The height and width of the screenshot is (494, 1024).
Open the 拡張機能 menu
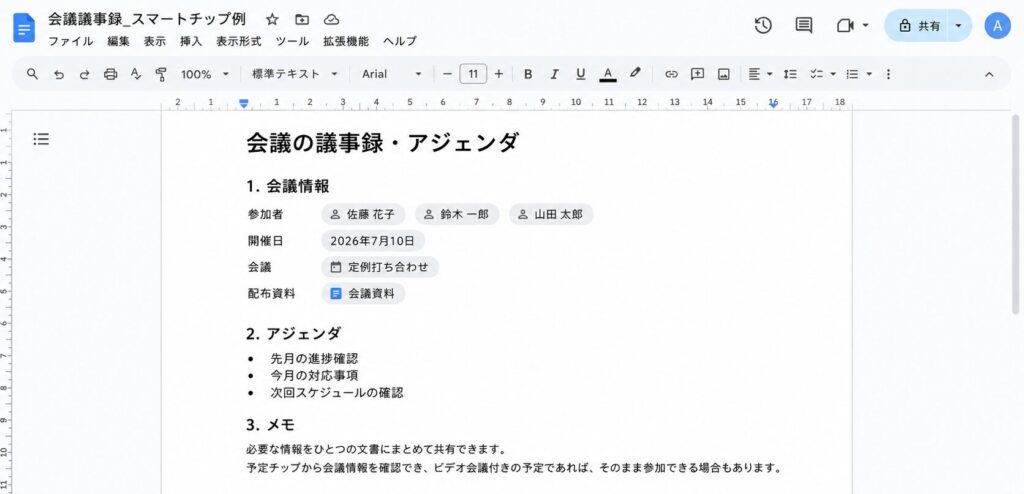click(345, 41)
